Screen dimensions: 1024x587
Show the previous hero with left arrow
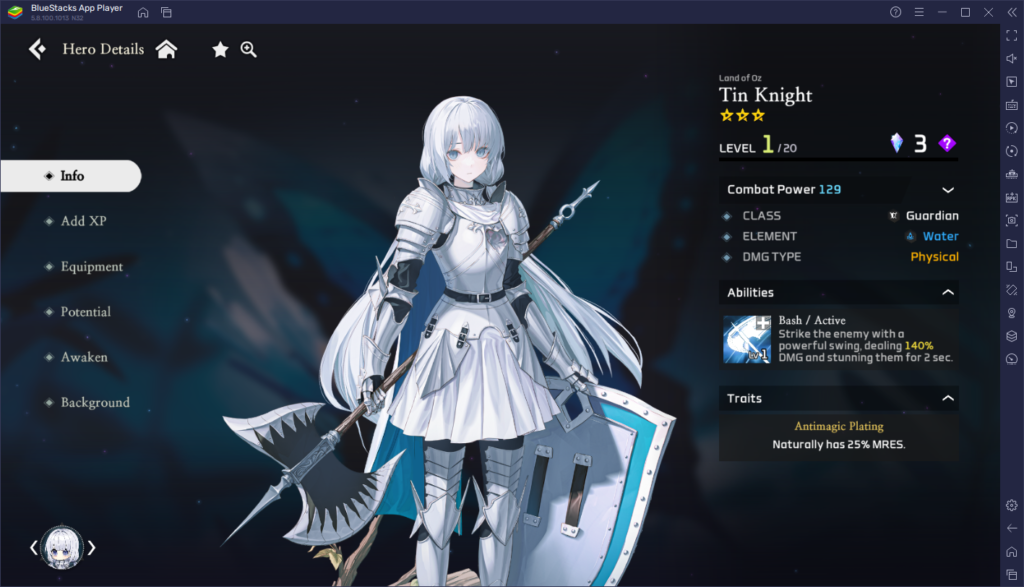click(x=32, y=547)
